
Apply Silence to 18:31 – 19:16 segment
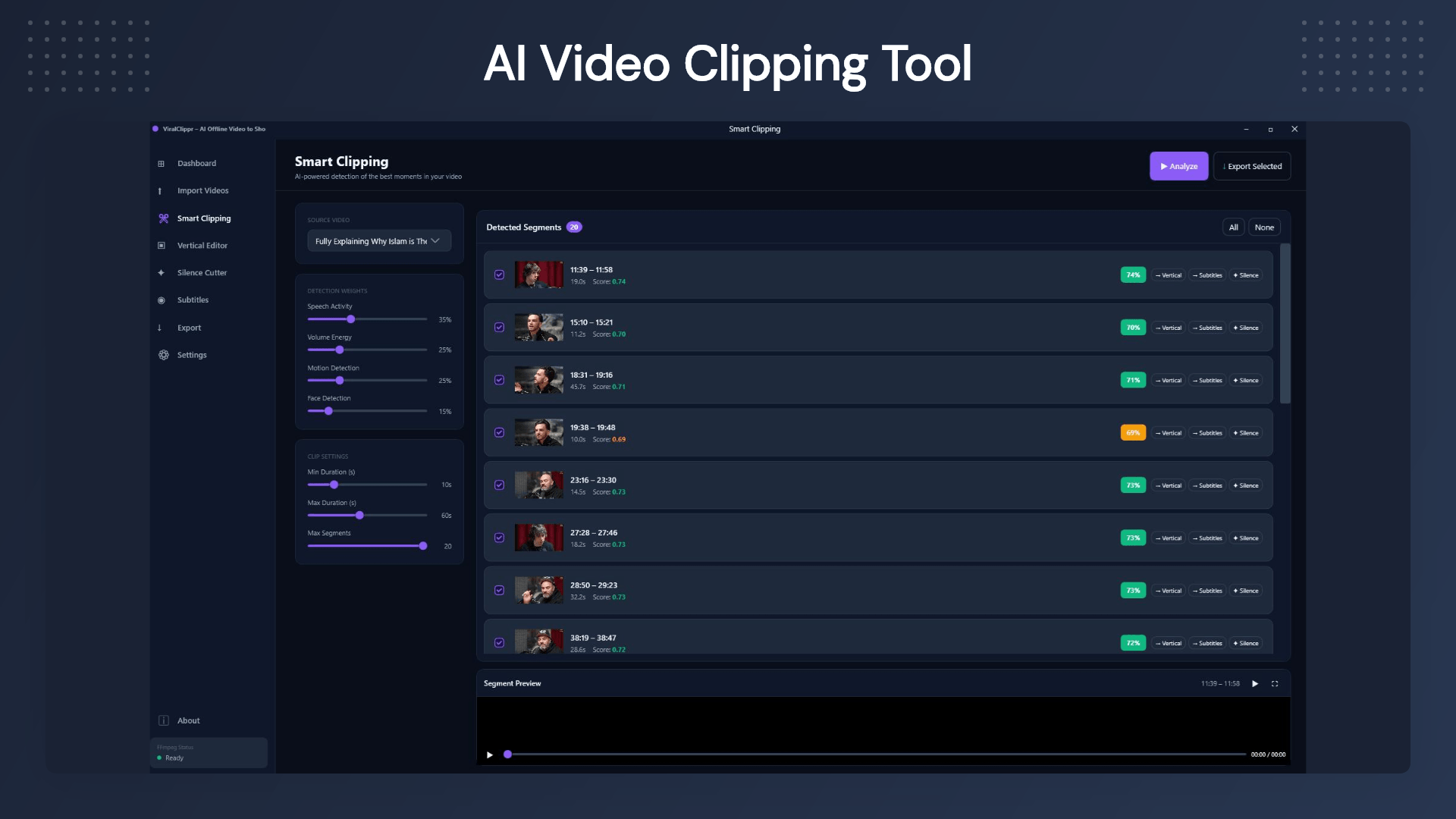pyautogui.click(x=1246, y=381)
